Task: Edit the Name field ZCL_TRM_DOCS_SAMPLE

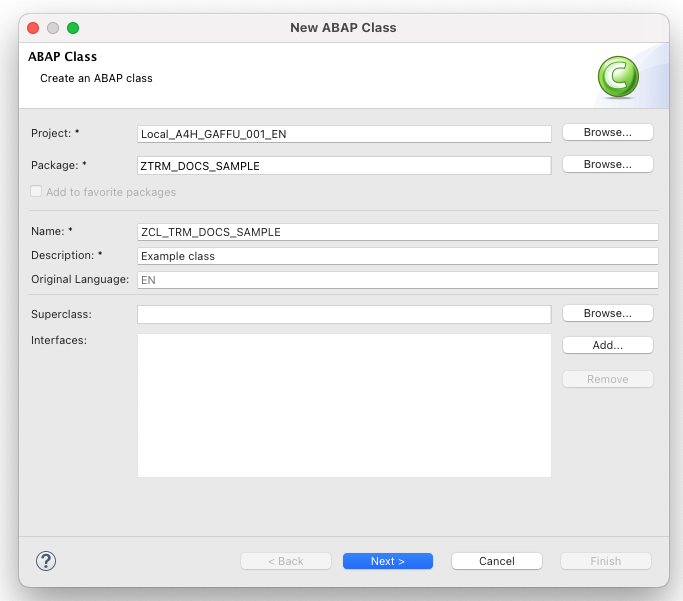Action: point(397,232)
